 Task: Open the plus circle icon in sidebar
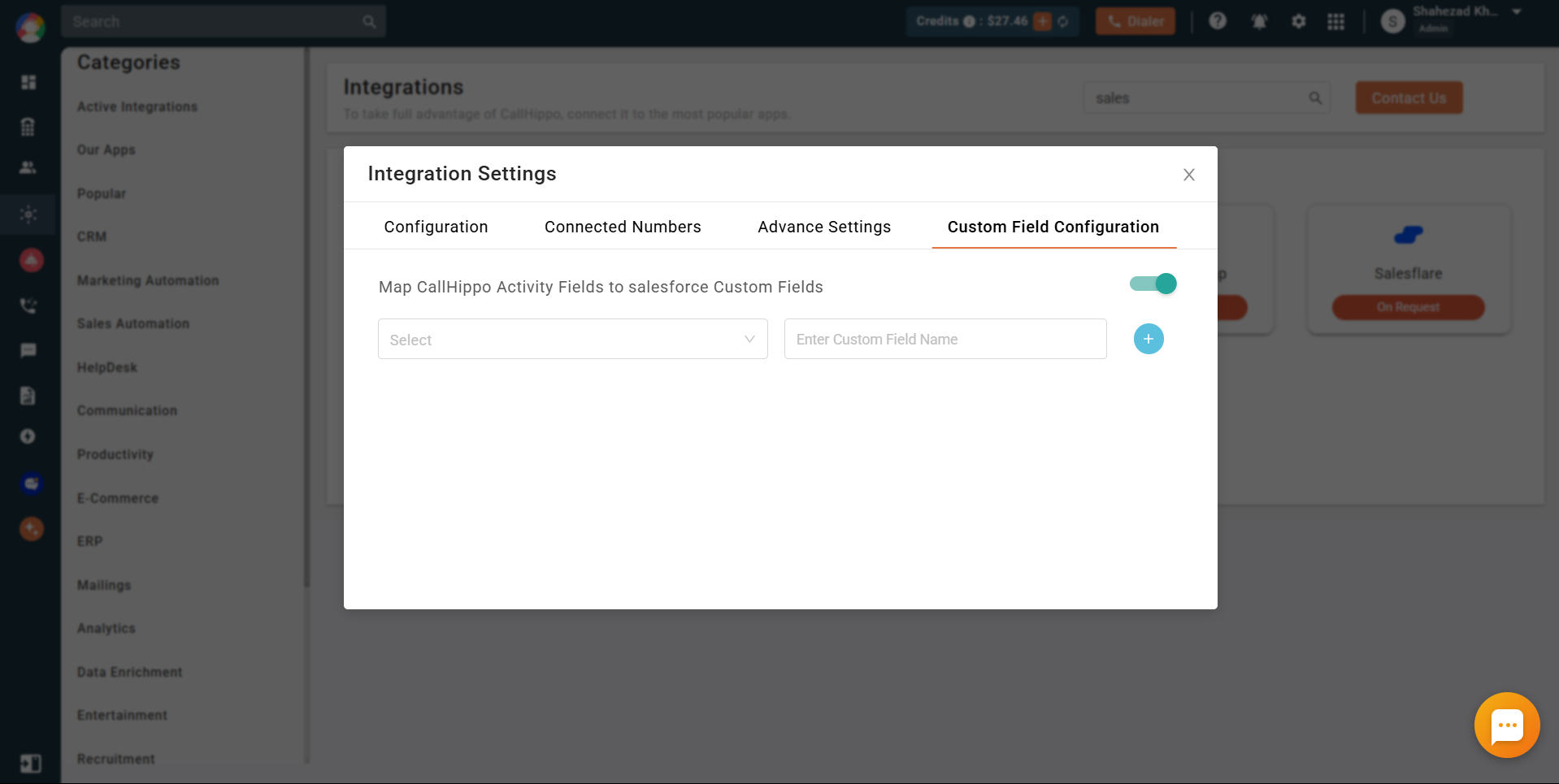tap(28, 436)
